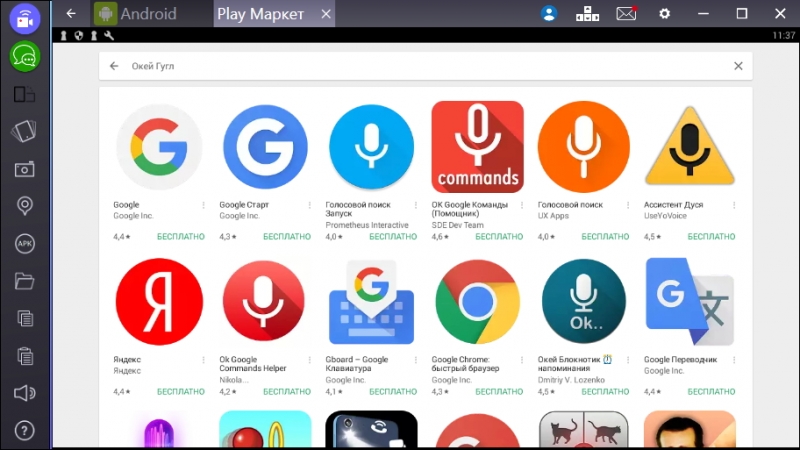
Task: Open Ok Google Commands Helper red icon
Action: (x=265, y=302)
